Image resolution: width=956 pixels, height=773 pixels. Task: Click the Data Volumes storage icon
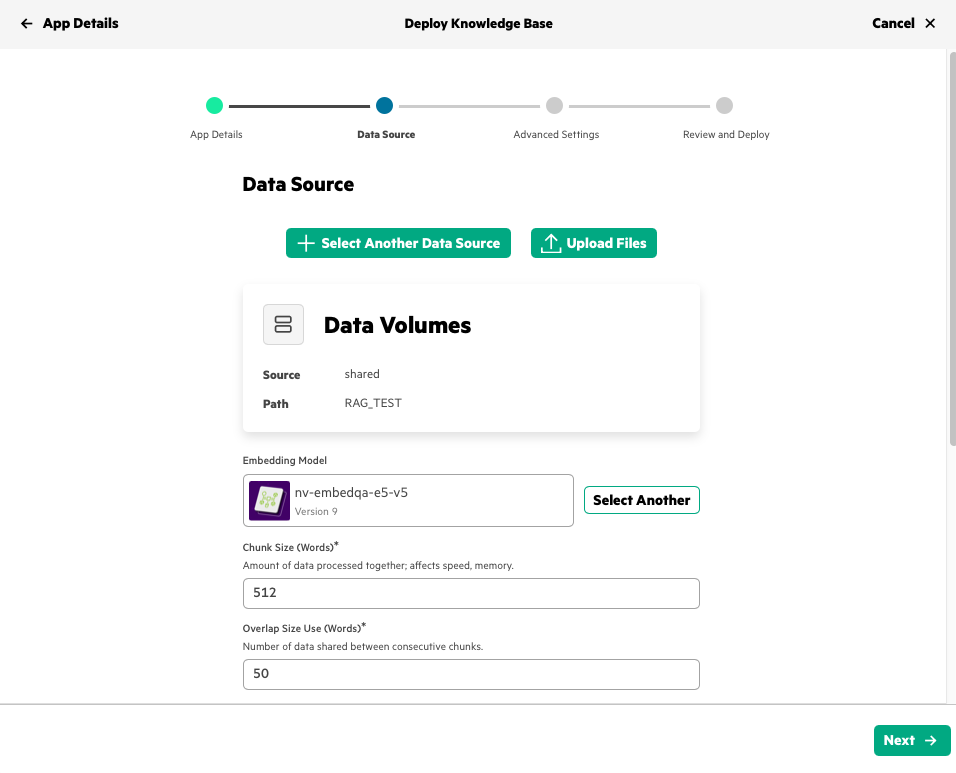[284, 324]
